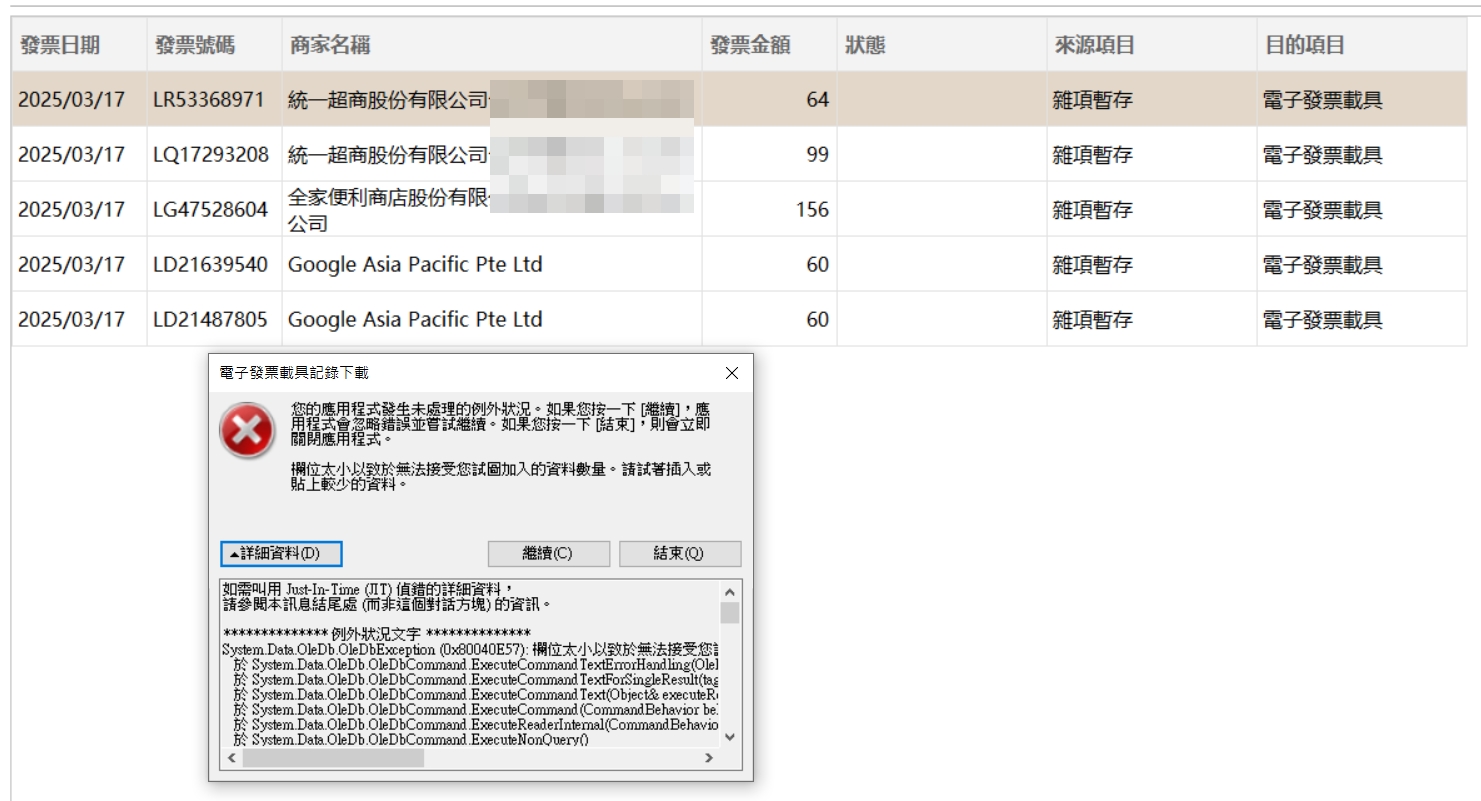Click the 繼續(C) button

(x=548, y=554)
